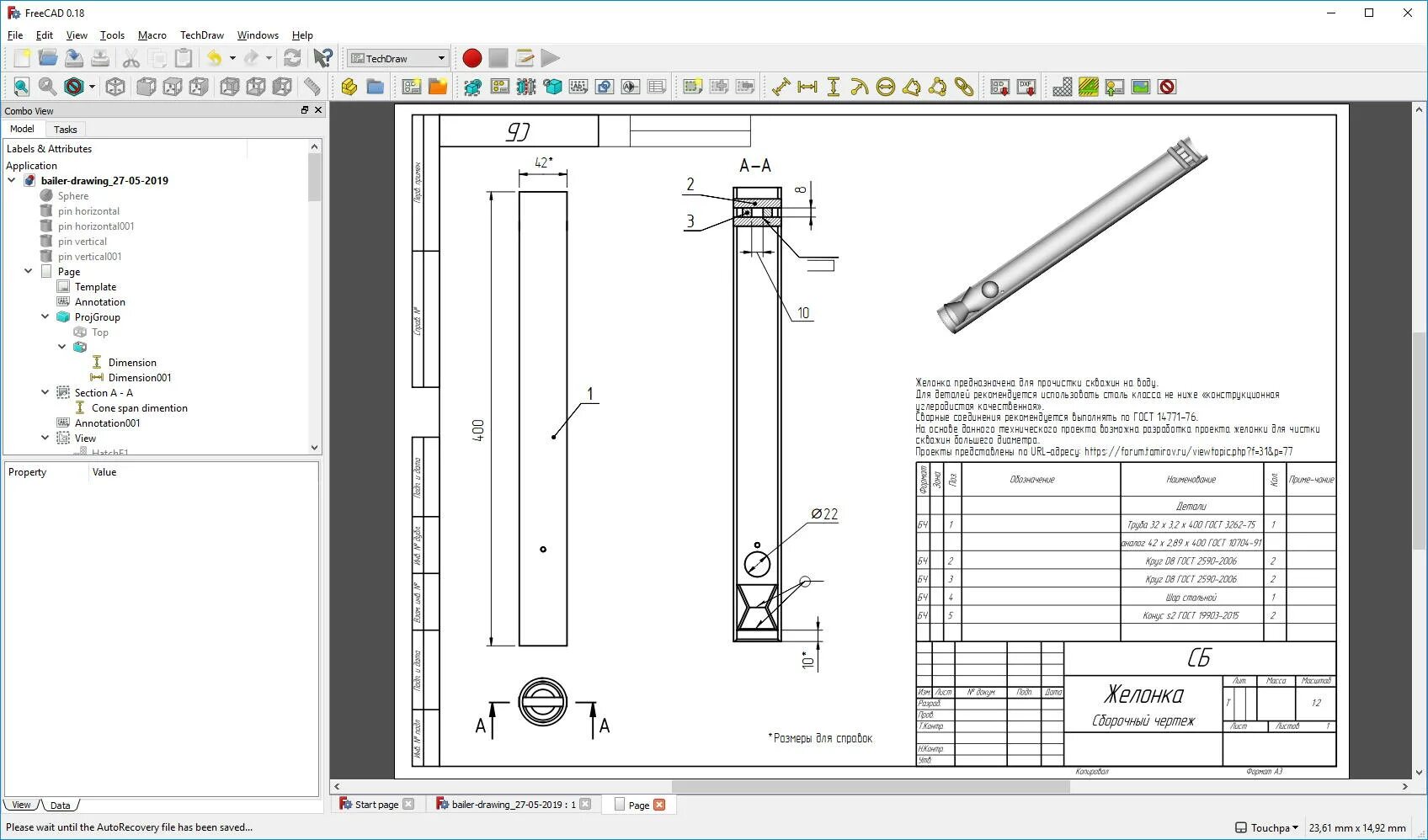1428x840 pixels.
Task: Create a new empty document
Action: click(22, 58)
